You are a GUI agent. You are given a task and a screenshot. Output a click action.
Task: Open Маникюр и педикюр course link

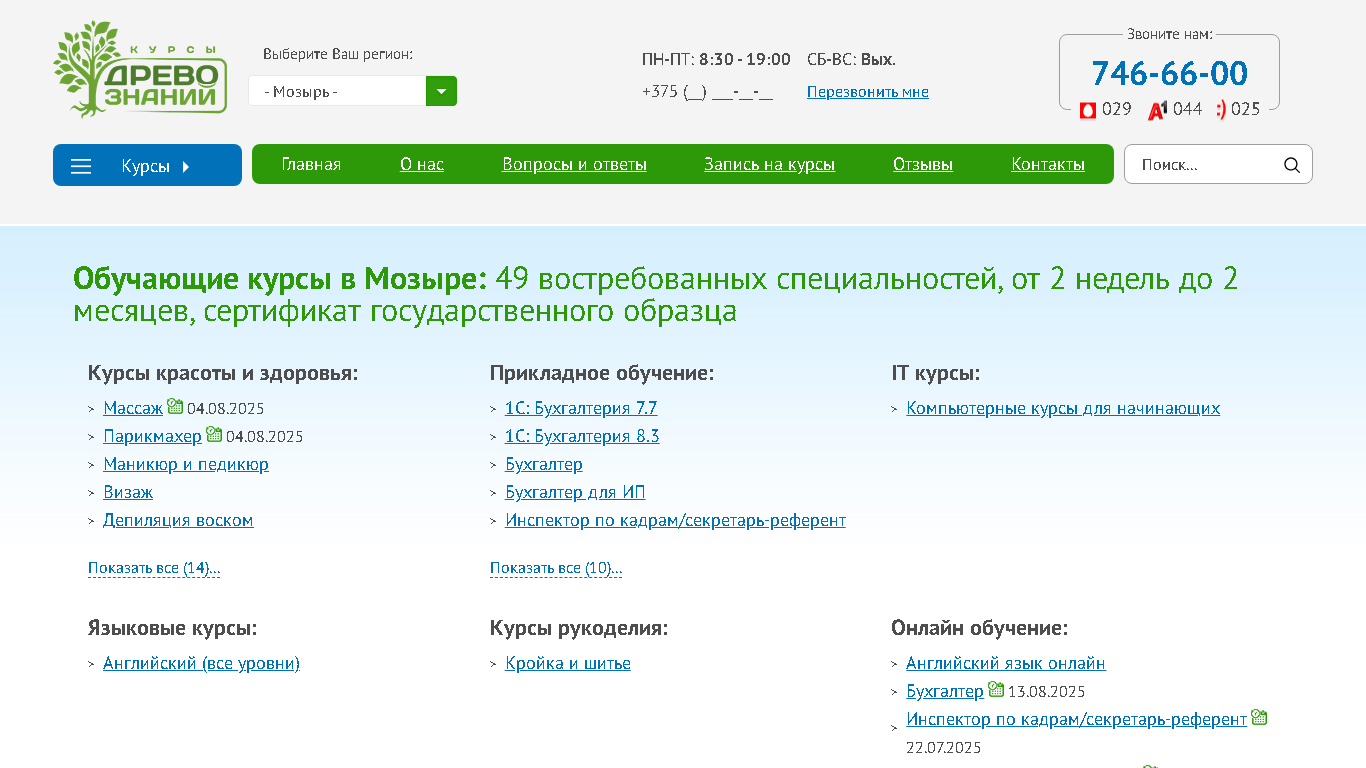click(x=186, y=464)
